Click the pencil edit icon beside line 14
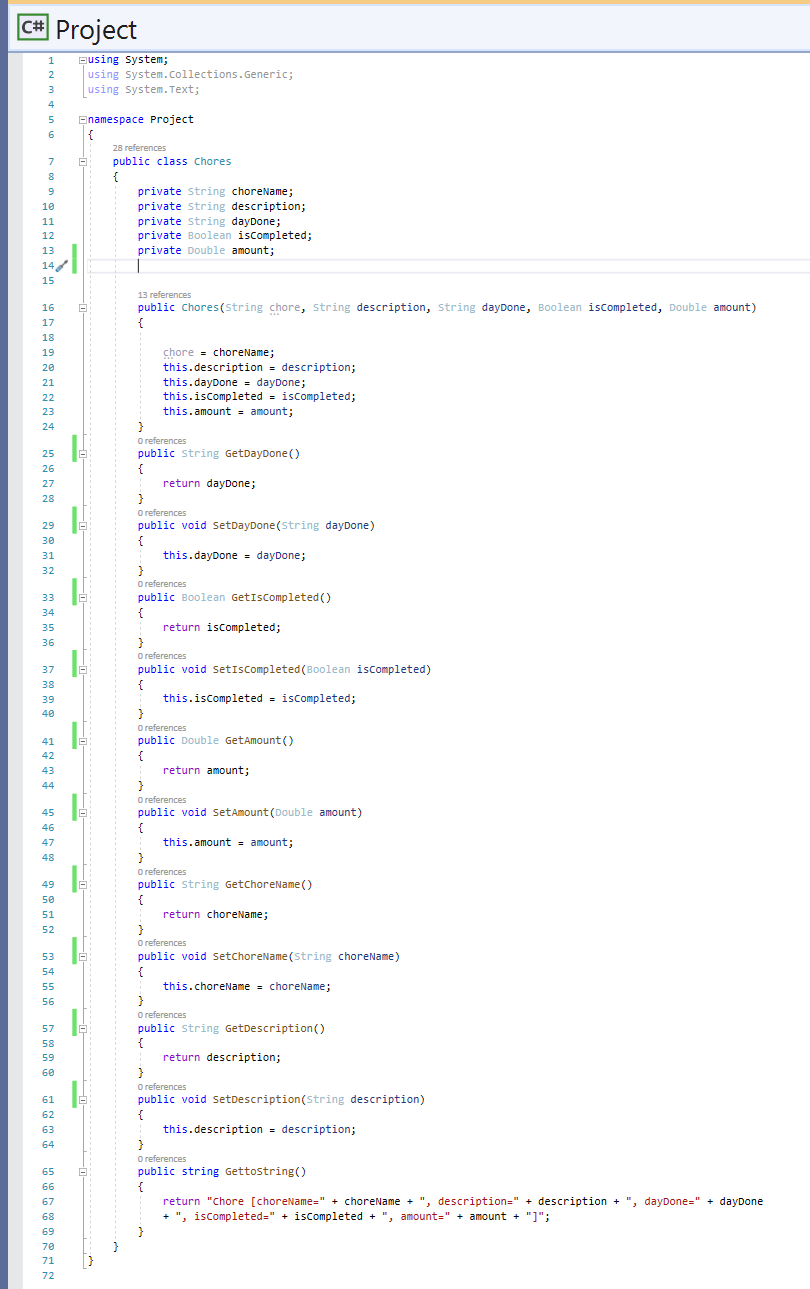 click(63, 265)
